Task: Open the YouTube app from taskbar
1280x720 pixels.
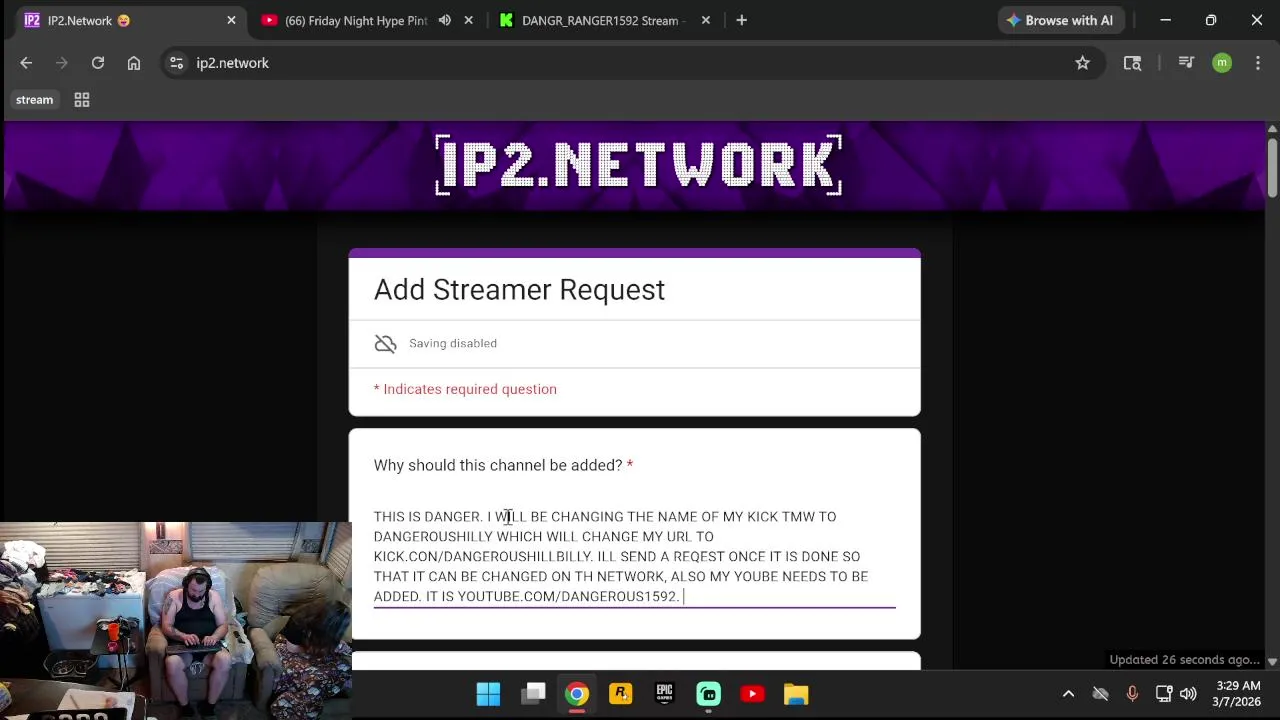Action: (752, 694)
